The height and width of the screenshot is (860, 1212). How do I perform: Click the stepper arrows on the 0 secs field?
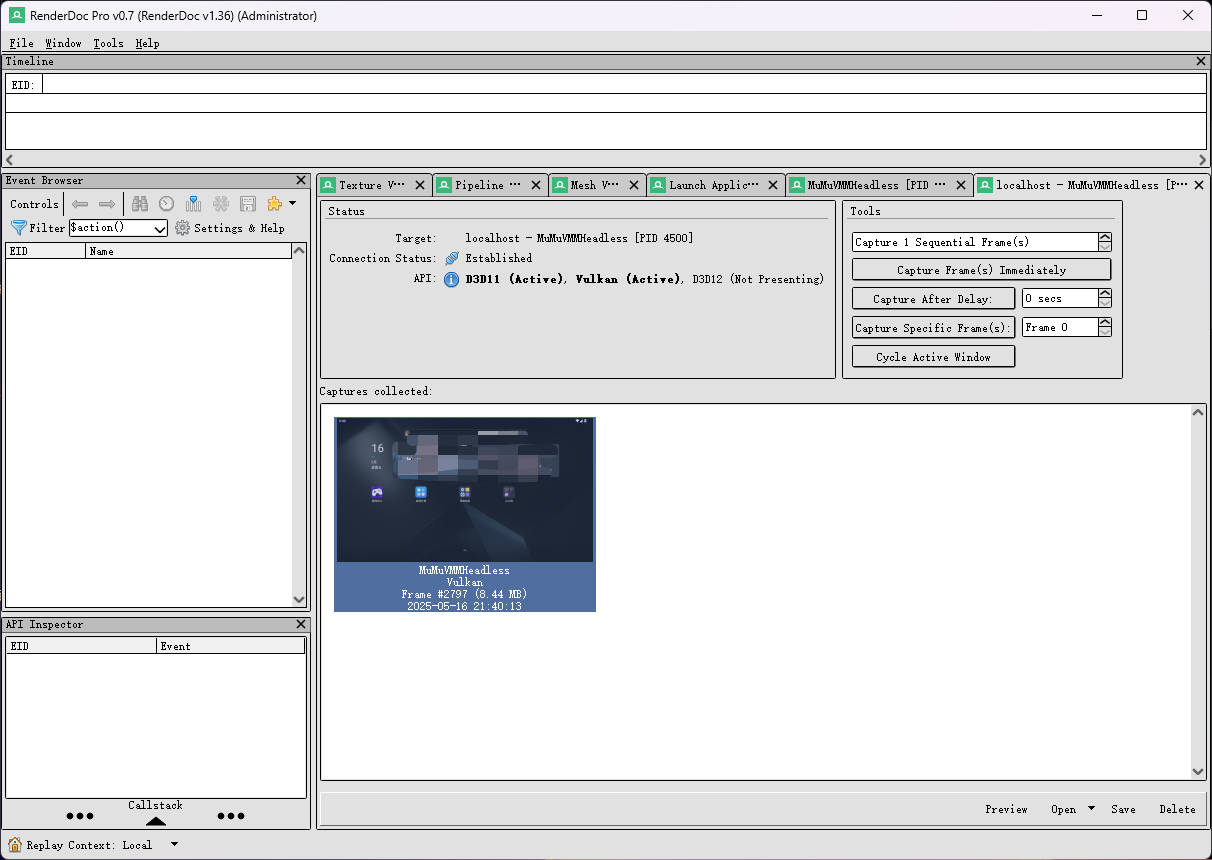click(1104, 299)
